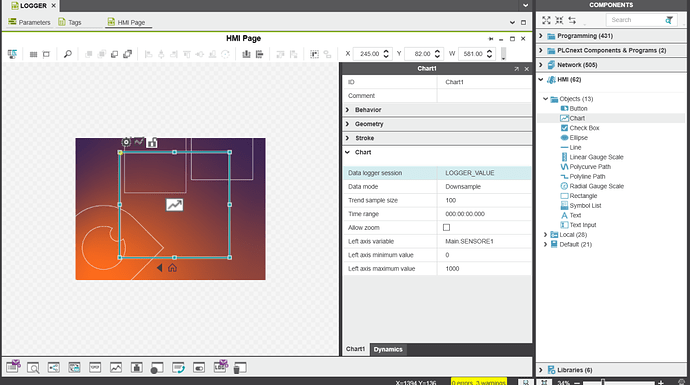690x385 pixels.
Task: Expand the Local (28) folder
Action: 546,235
